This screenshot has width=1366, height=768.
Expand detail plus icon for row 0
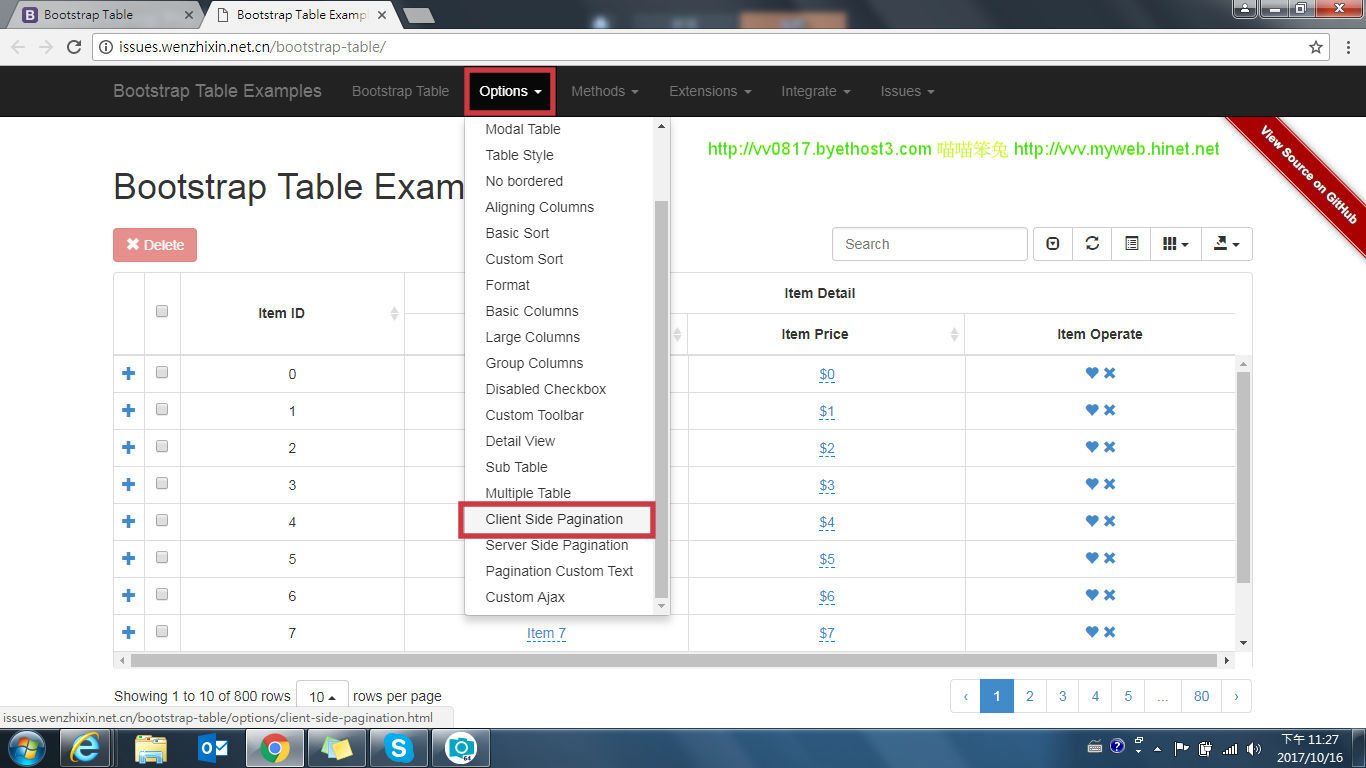128,374
